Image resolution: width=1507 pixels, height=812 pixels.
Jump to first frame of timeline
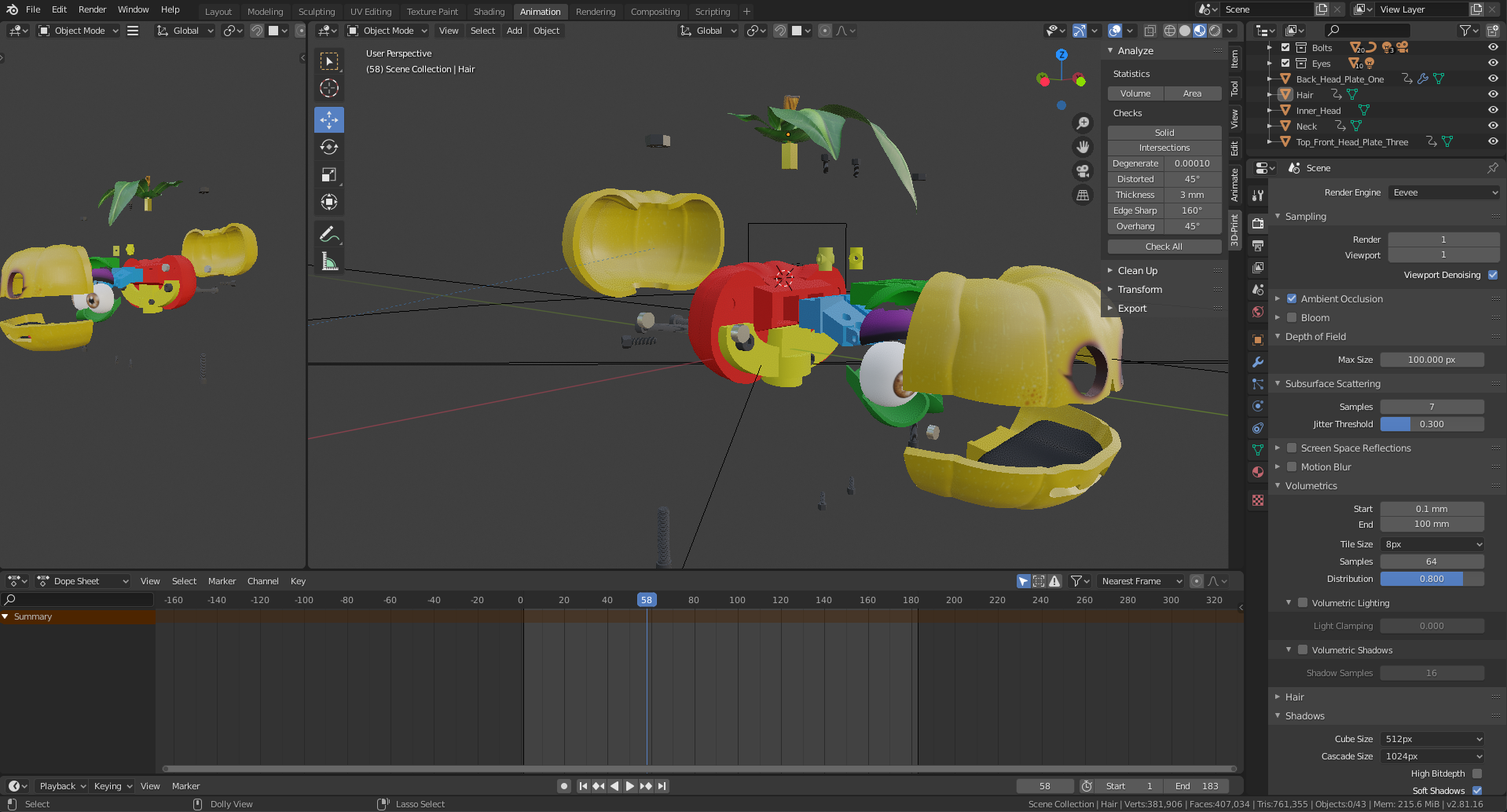(x=583, y=786)
